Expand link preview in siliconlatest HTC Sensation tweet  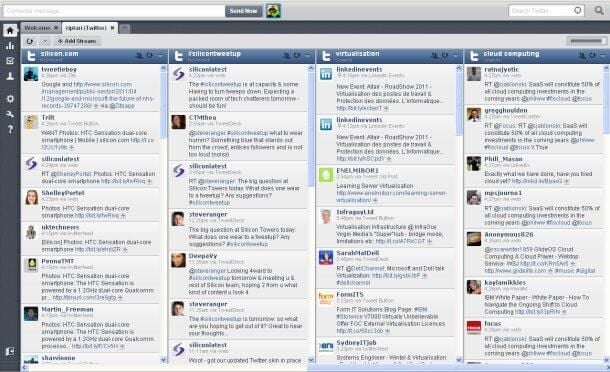(x=149, y=181)
